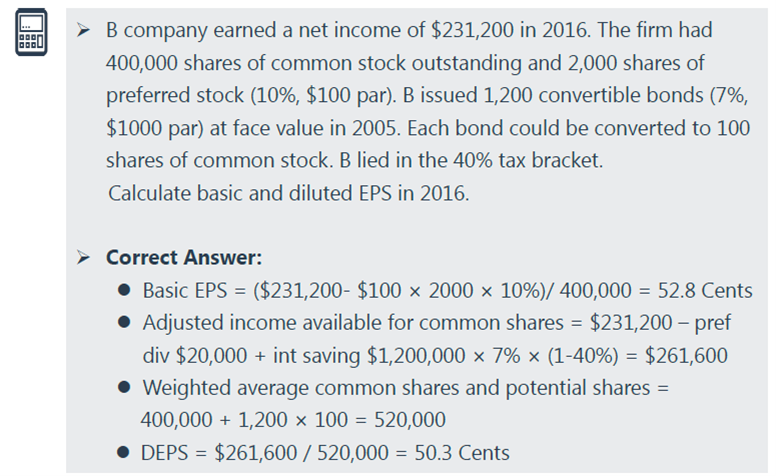Click the calculator icon in the corner
Screen dimensions: 776x476
click(x=31, y=32)
